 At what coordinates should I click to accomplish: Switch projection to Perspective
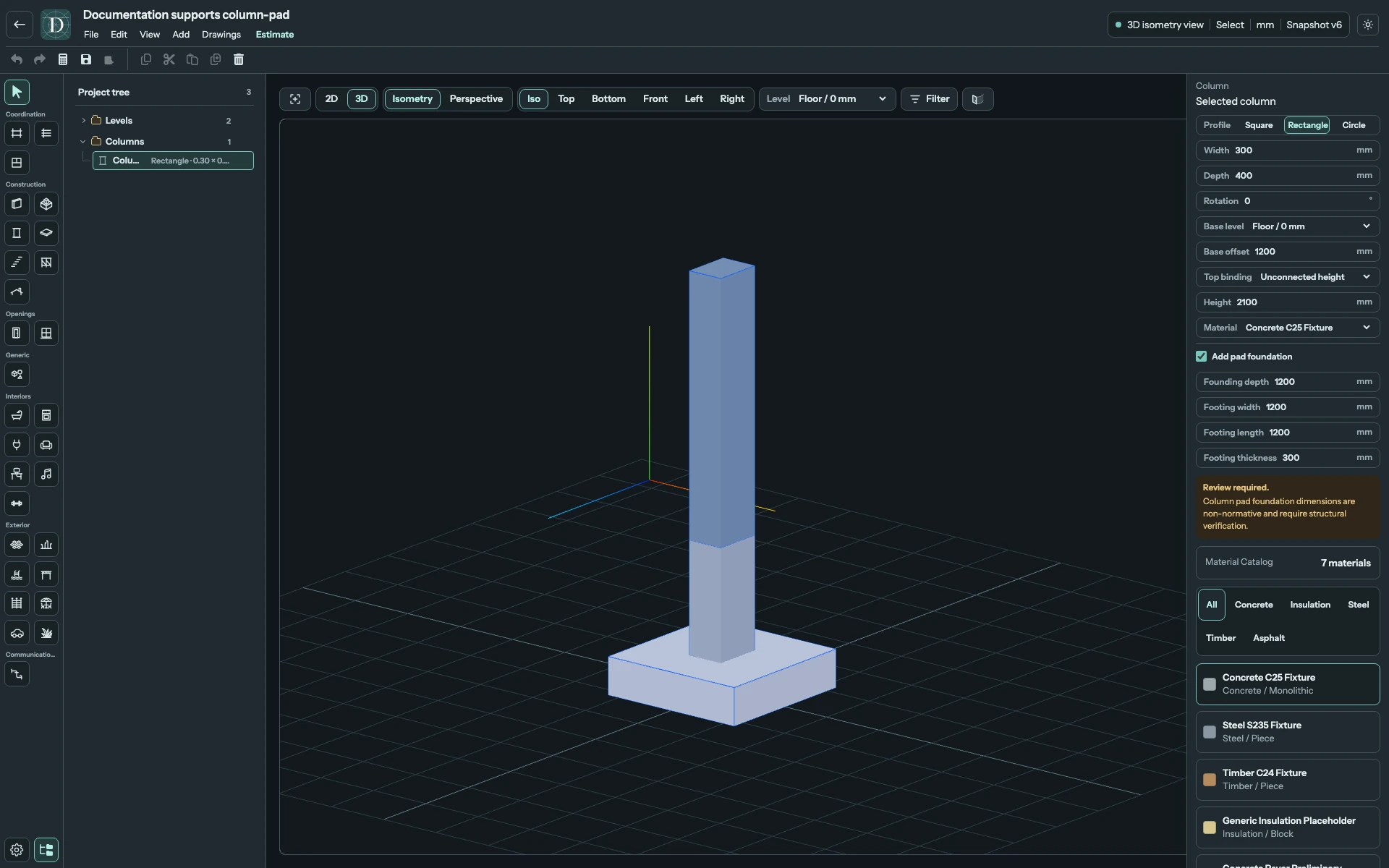point(476,99)
